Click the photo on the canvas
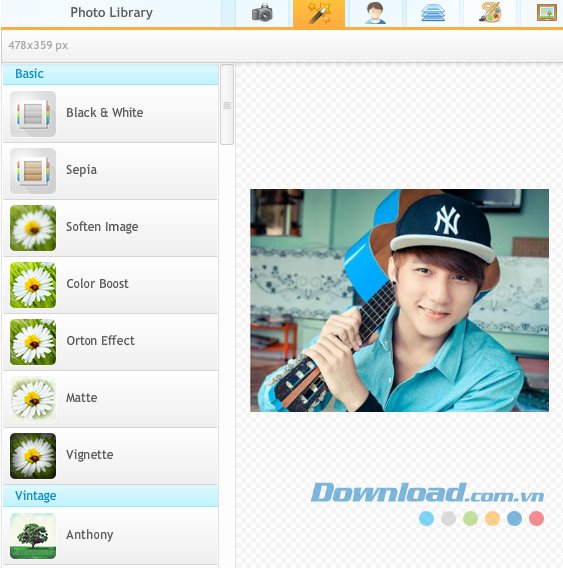 coord(399,300)
